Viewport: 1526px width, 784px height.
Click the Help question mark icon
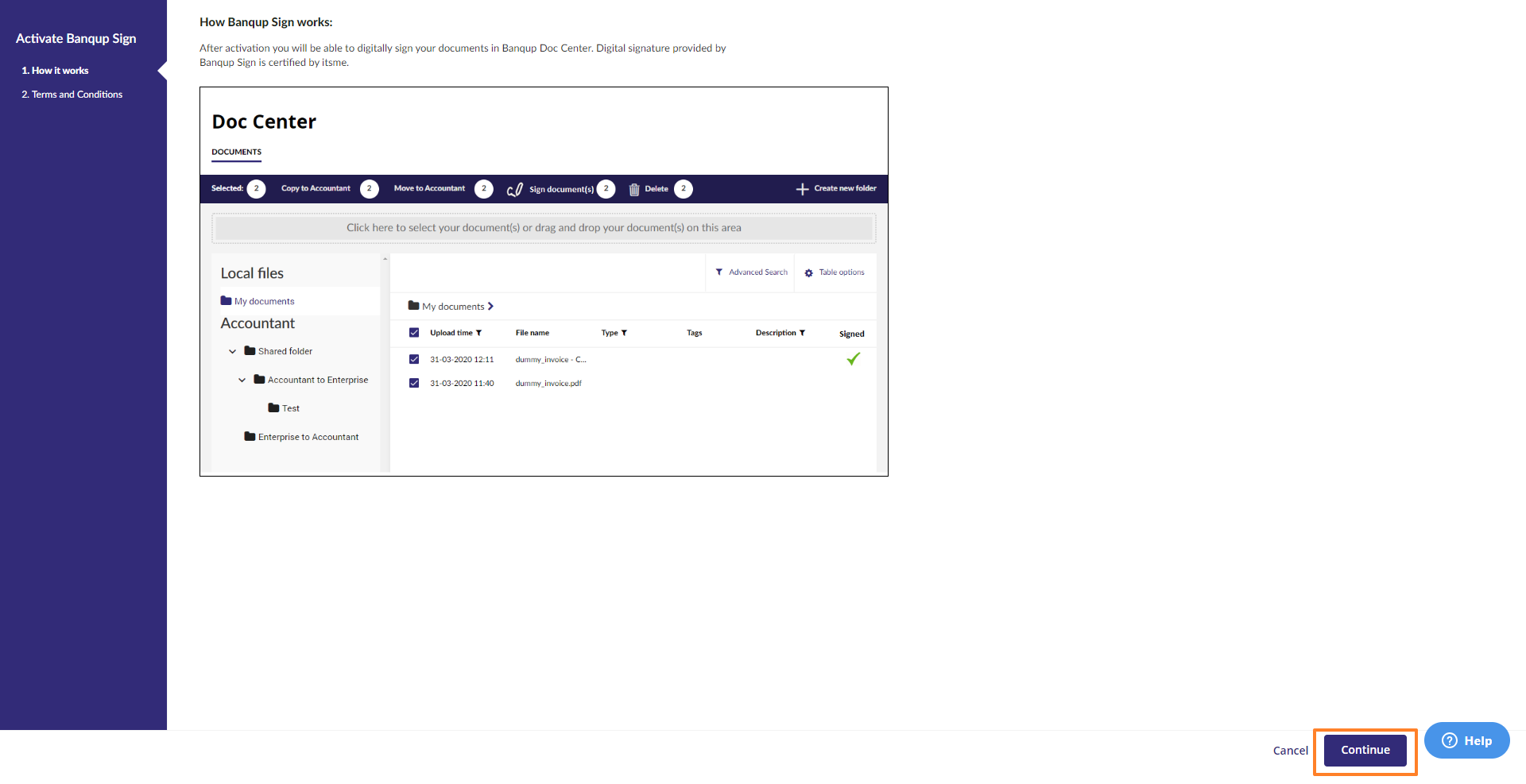(1449, 740)
